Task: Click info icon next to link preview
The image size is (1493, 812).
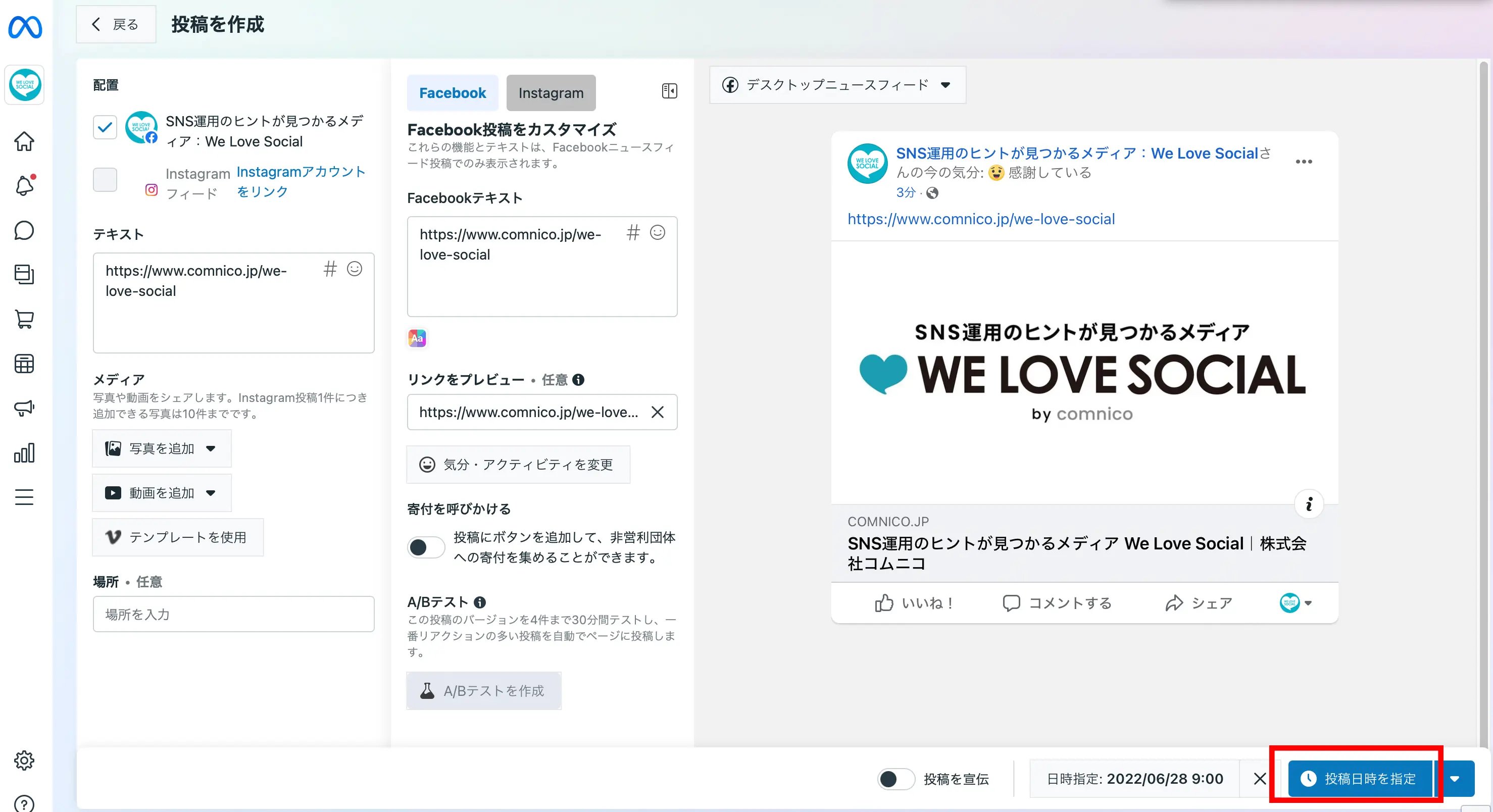Action: [578, 380]
